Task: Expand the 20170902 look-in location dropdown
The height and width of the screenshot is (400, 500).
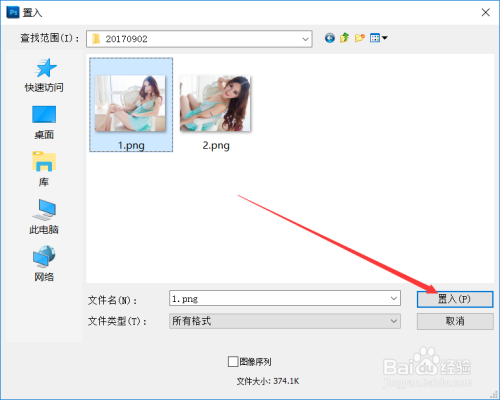Action: point(305,39)
